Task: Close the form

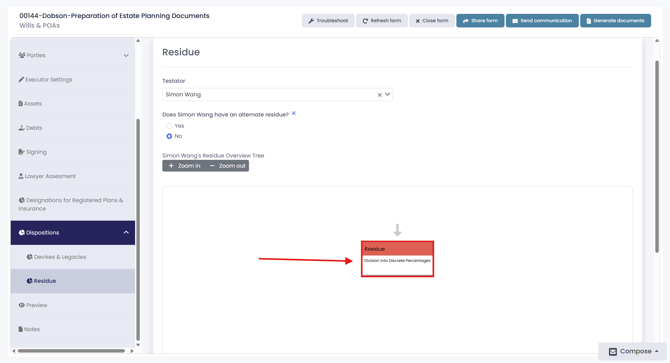Action: tap(432, 20)
